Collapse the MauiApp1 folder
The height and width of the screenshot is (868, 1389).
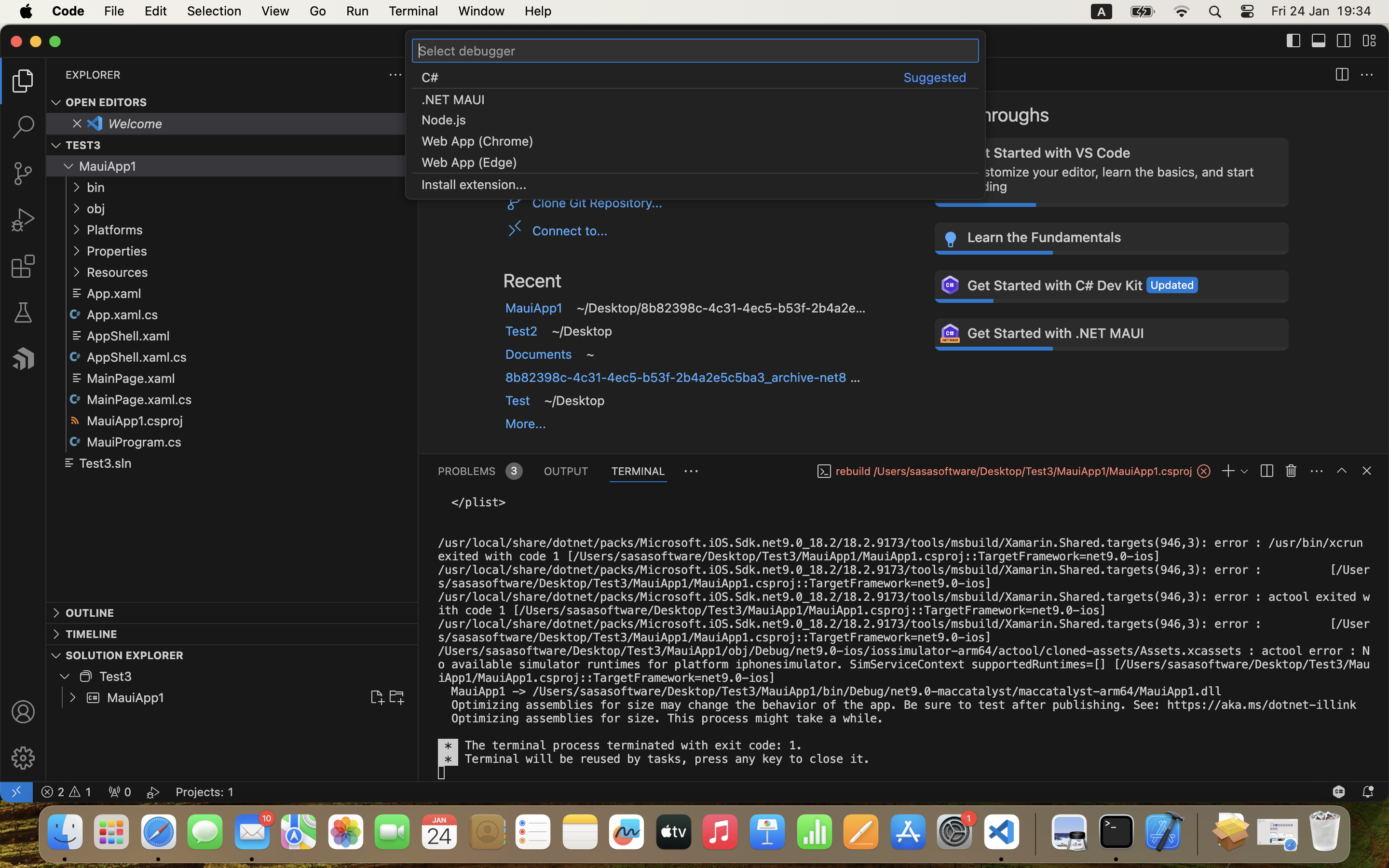coord(68,166)
